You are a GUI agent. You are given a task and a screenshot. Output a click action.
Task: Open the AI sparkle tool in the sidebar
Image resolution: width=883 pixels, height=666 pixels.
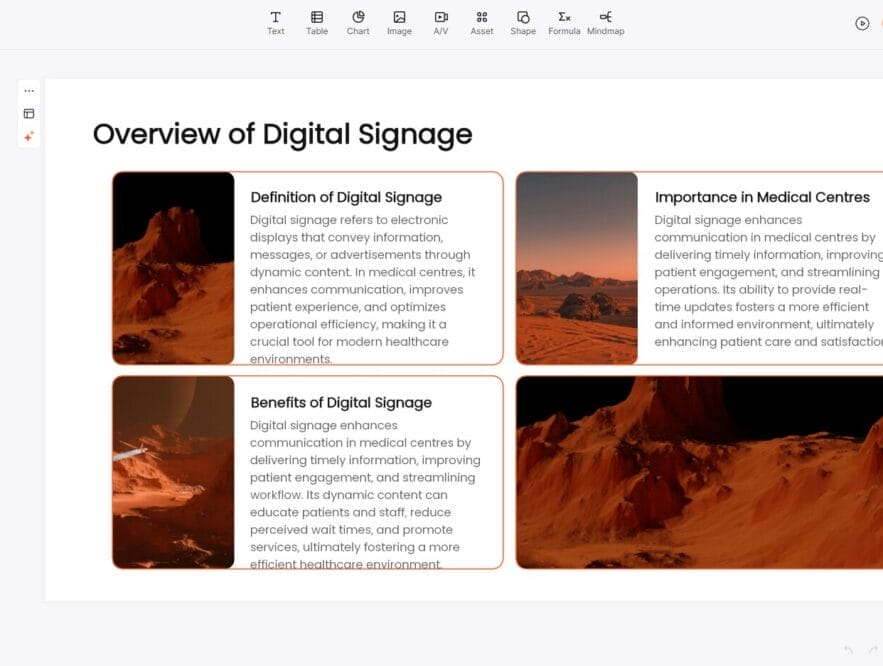(x=28, y=136)
